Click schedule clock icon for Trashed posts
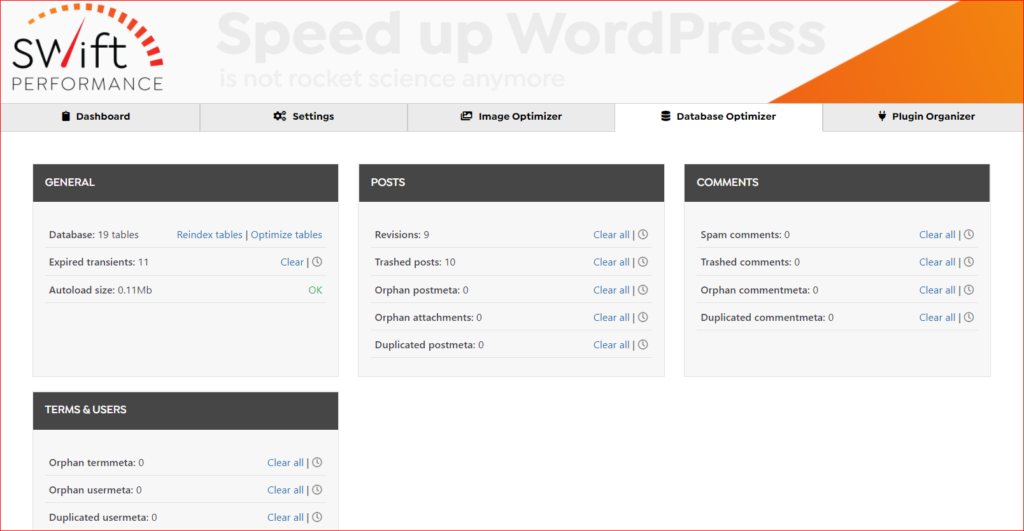1024x531 pixels. [x=643, y=262]
